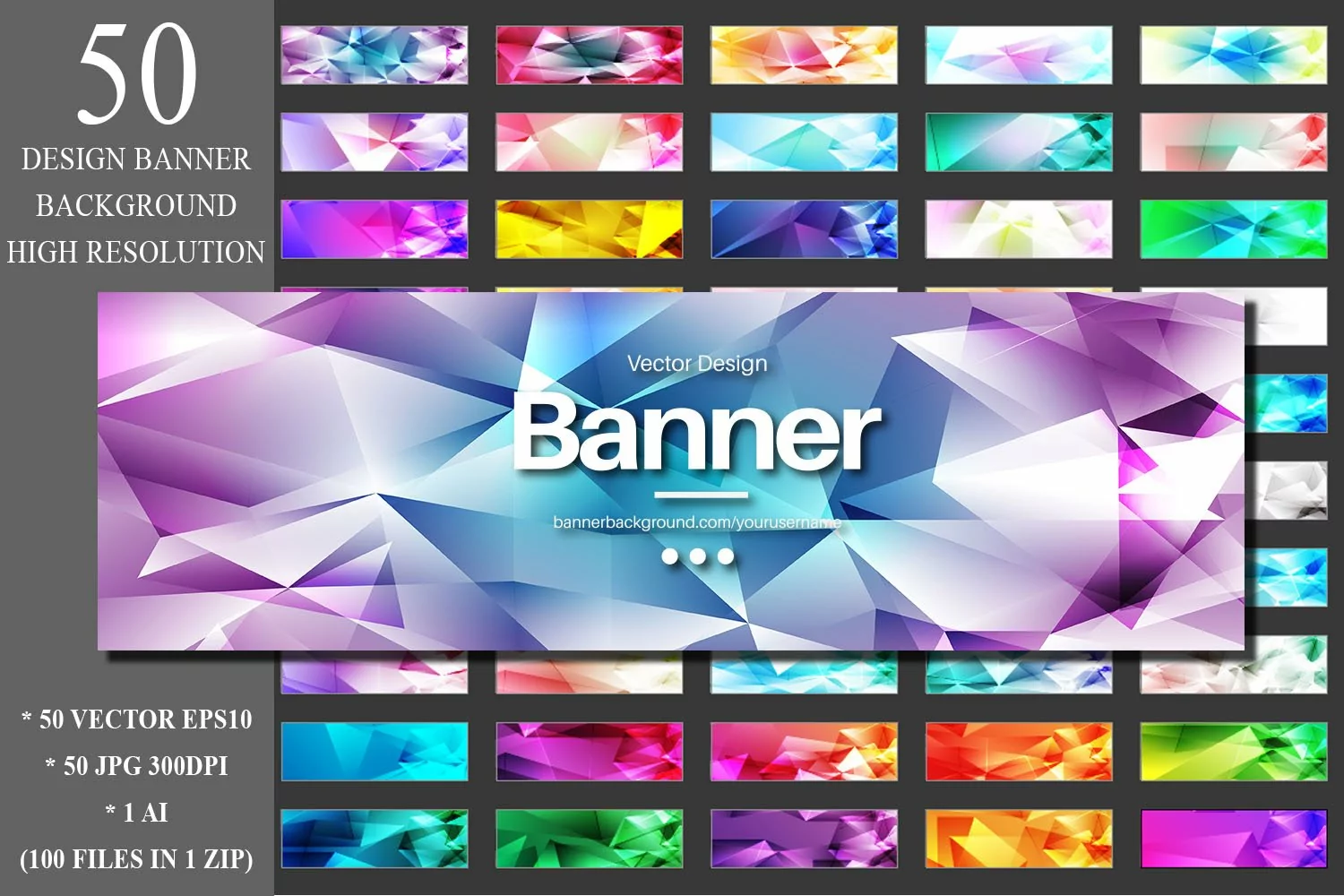Screen dimensions: 1344x896
Task: Pick third-row neon green and cyan banner
Action: point(1234,229)
